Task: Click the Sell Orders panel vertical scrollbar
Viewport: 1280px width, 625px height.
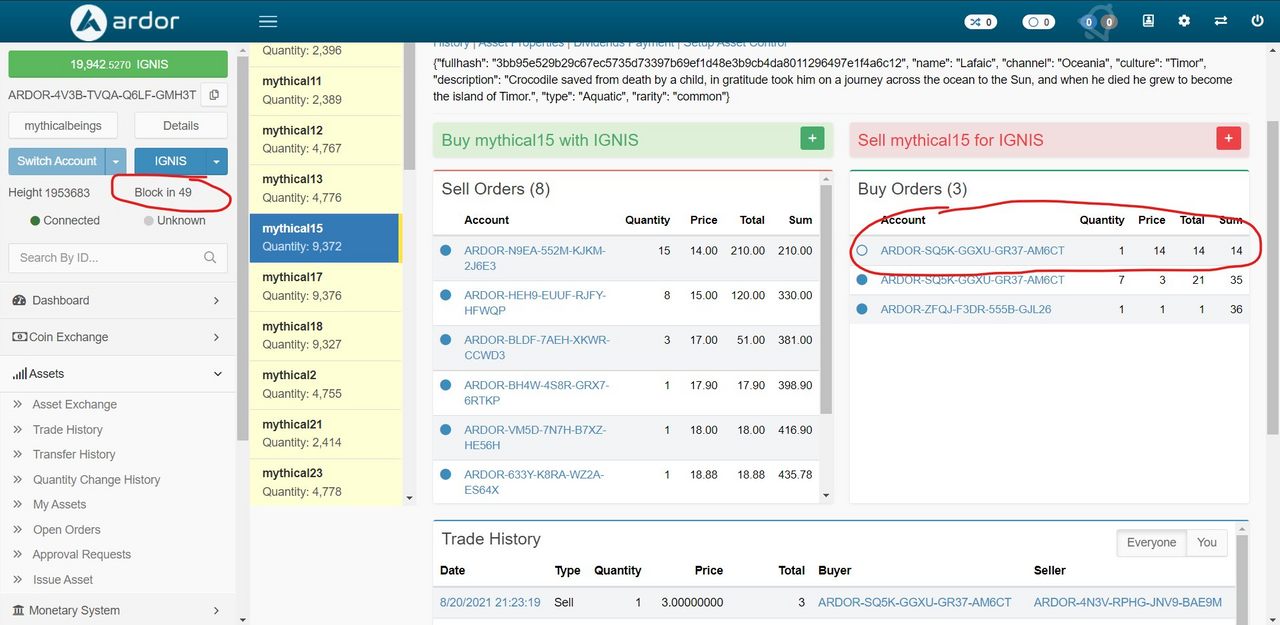Action: click(x=826, y=300)
